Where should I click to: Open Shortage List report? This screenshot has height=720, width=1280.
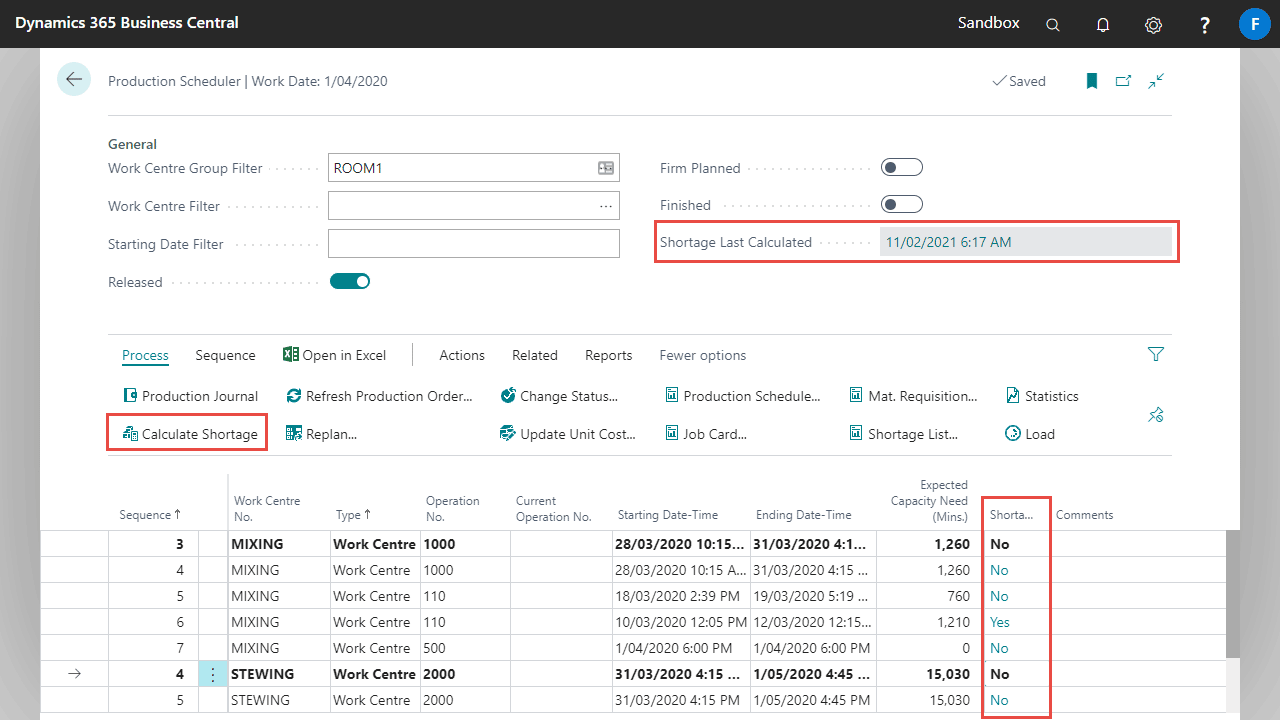pos(904,434)
